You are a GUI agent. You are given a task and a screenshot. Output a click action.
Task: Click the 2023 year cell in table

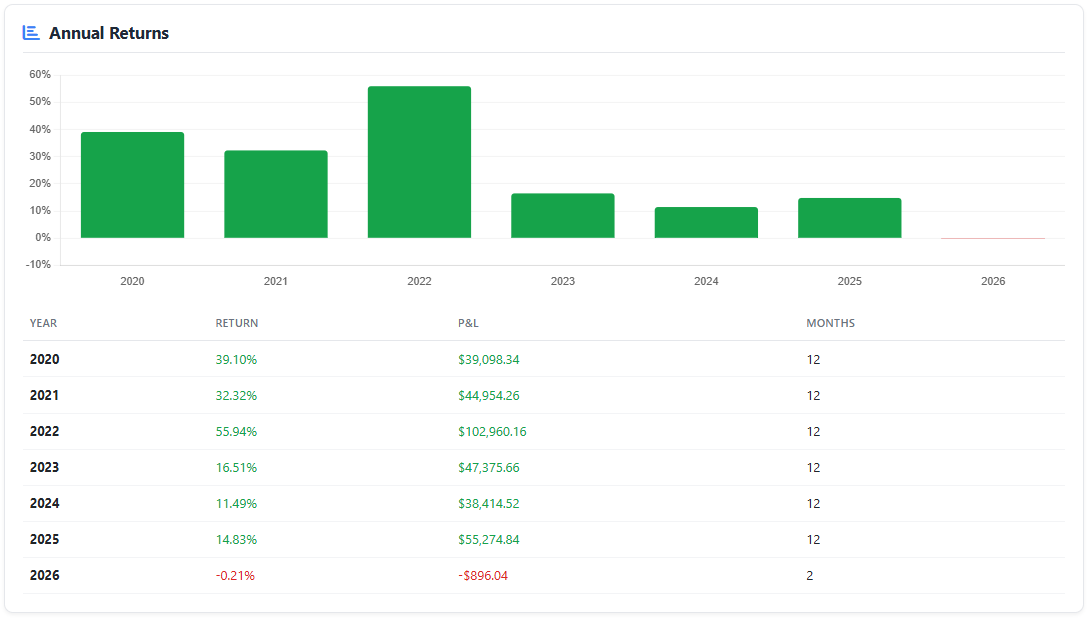(44, 467)
